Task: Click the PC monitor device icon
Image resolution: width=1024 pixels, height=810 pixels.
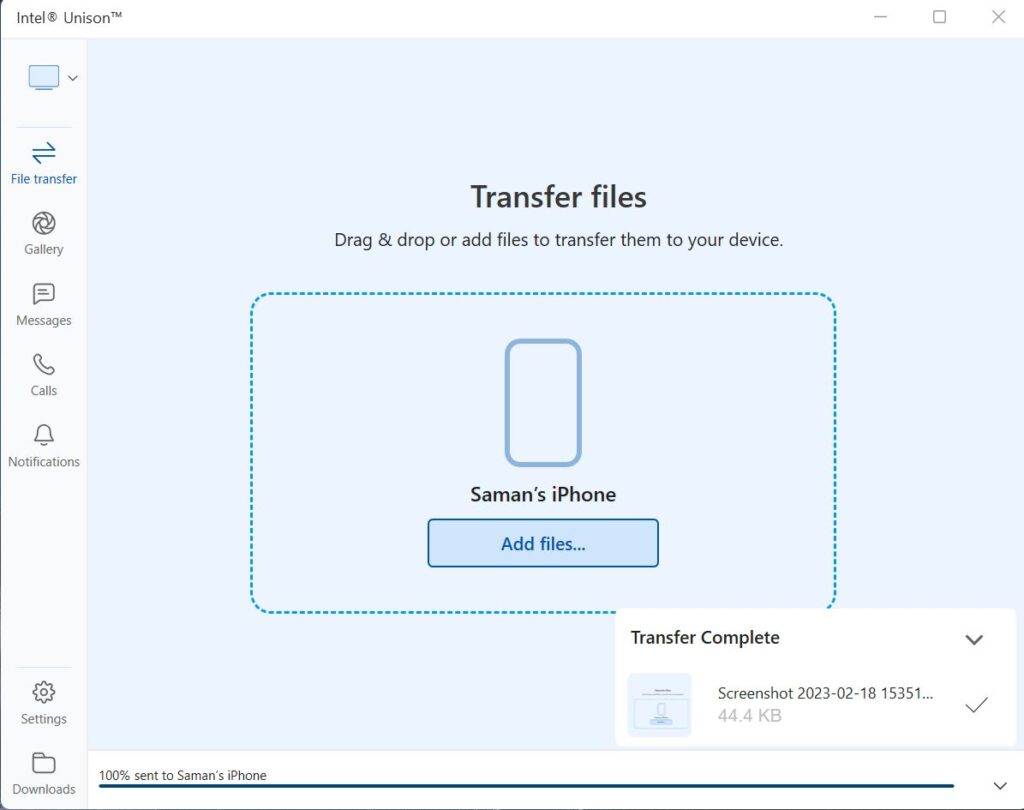Action: [44, 77]
